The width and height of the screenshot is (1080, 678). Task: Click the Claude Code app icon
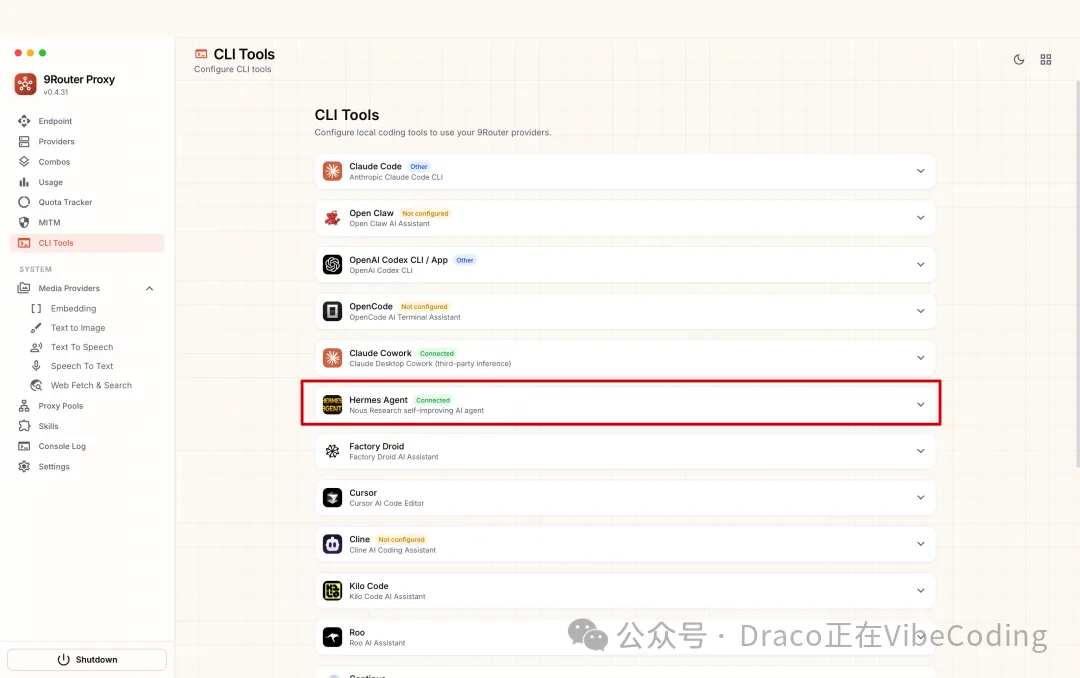[333, 171]
